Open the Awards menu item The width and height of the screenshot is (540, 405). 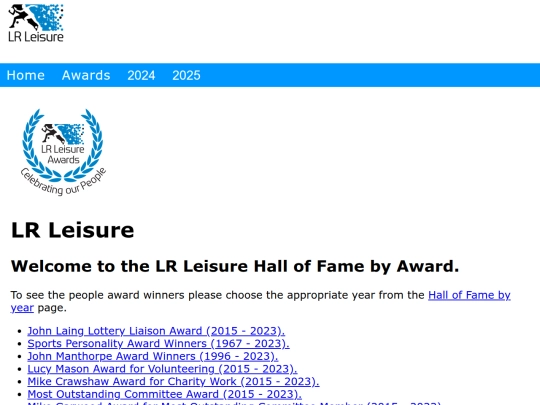tap(86, 75)
